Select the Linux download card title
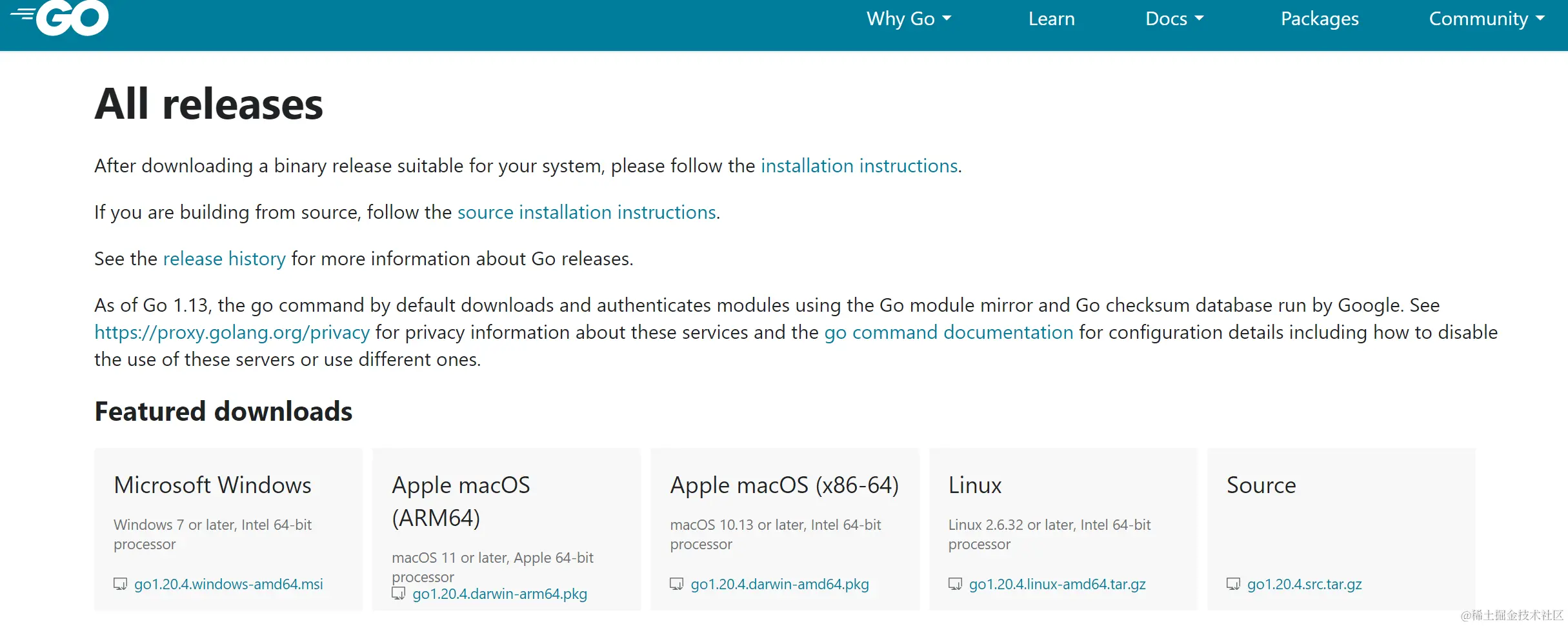1568x626 pixels. click(974, 485)
